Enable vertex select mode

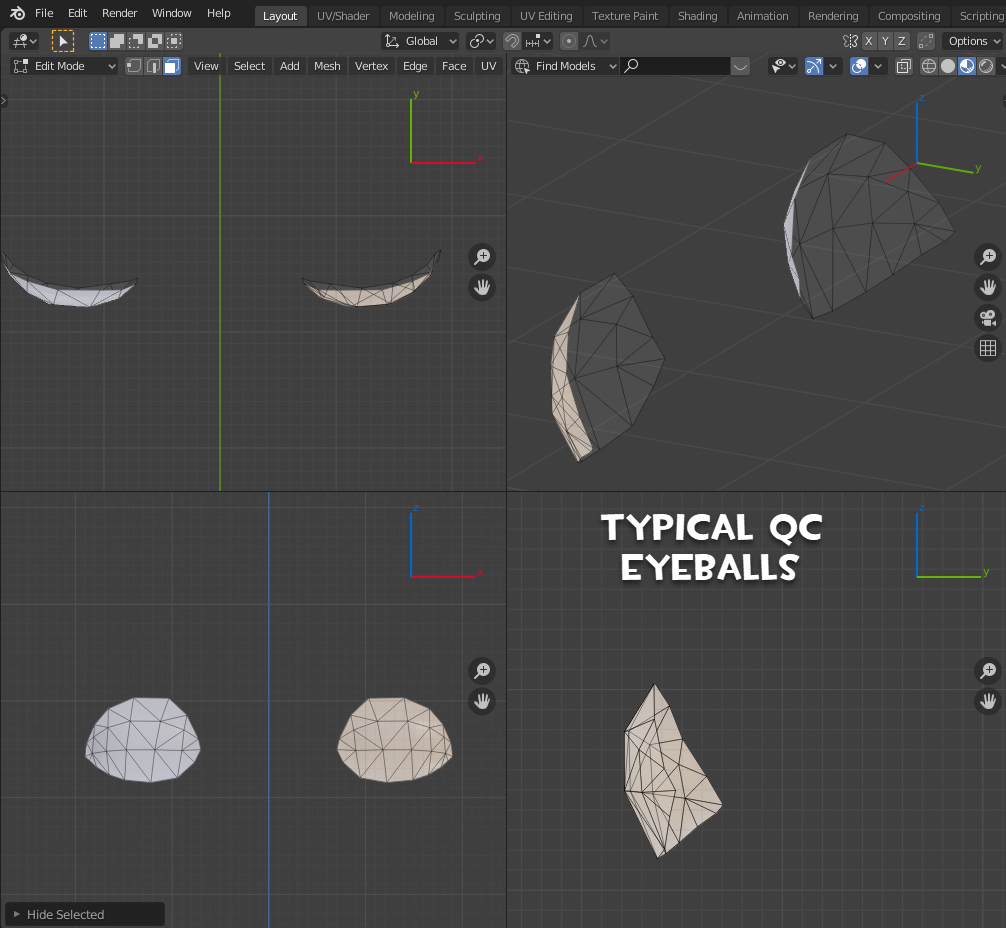click(134, 66)
